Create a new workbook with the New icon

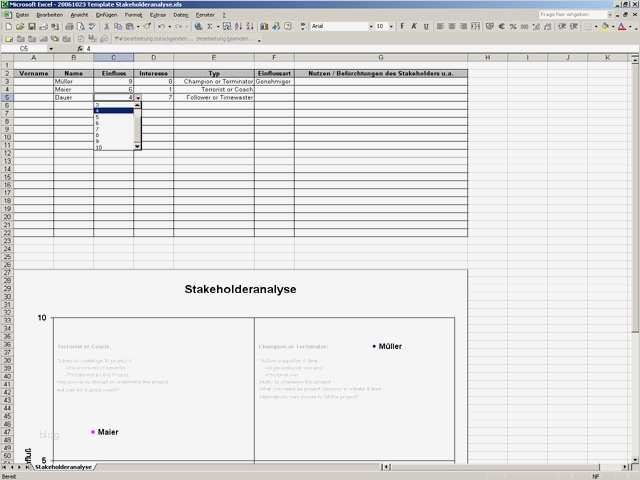click(x=9, y=27)
